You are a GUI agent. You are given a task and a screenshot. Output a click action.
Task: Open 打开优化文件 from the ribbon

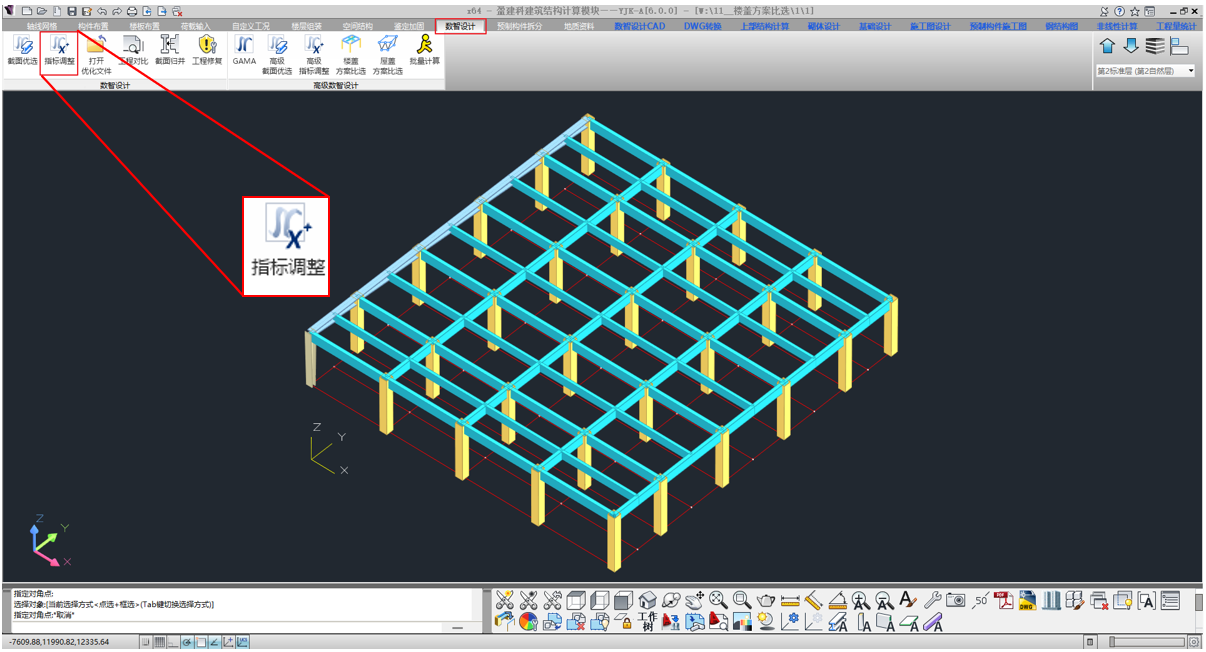[x=96, y=55]
